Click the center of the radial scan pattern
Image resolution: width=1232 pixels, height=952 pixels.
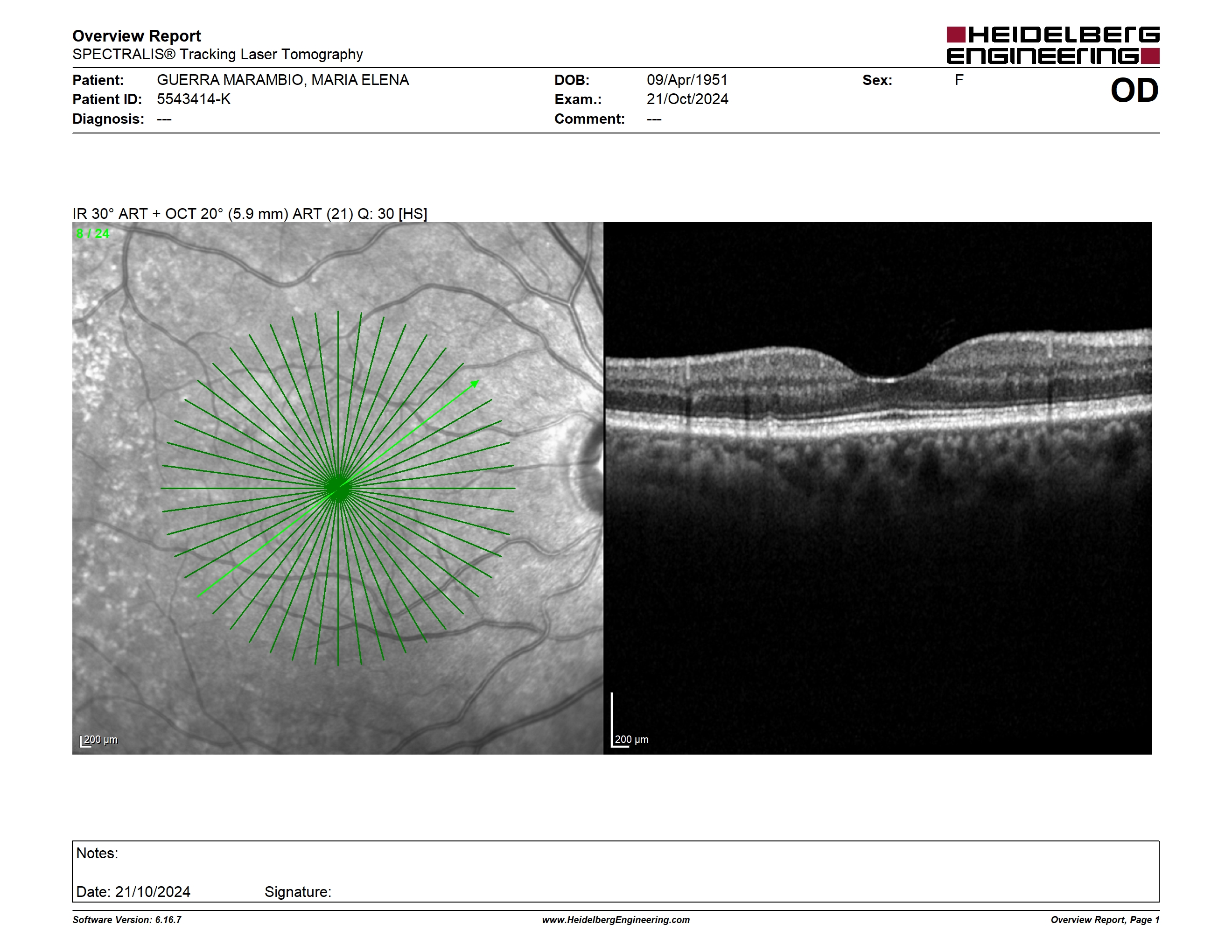[x=338, y=489]
